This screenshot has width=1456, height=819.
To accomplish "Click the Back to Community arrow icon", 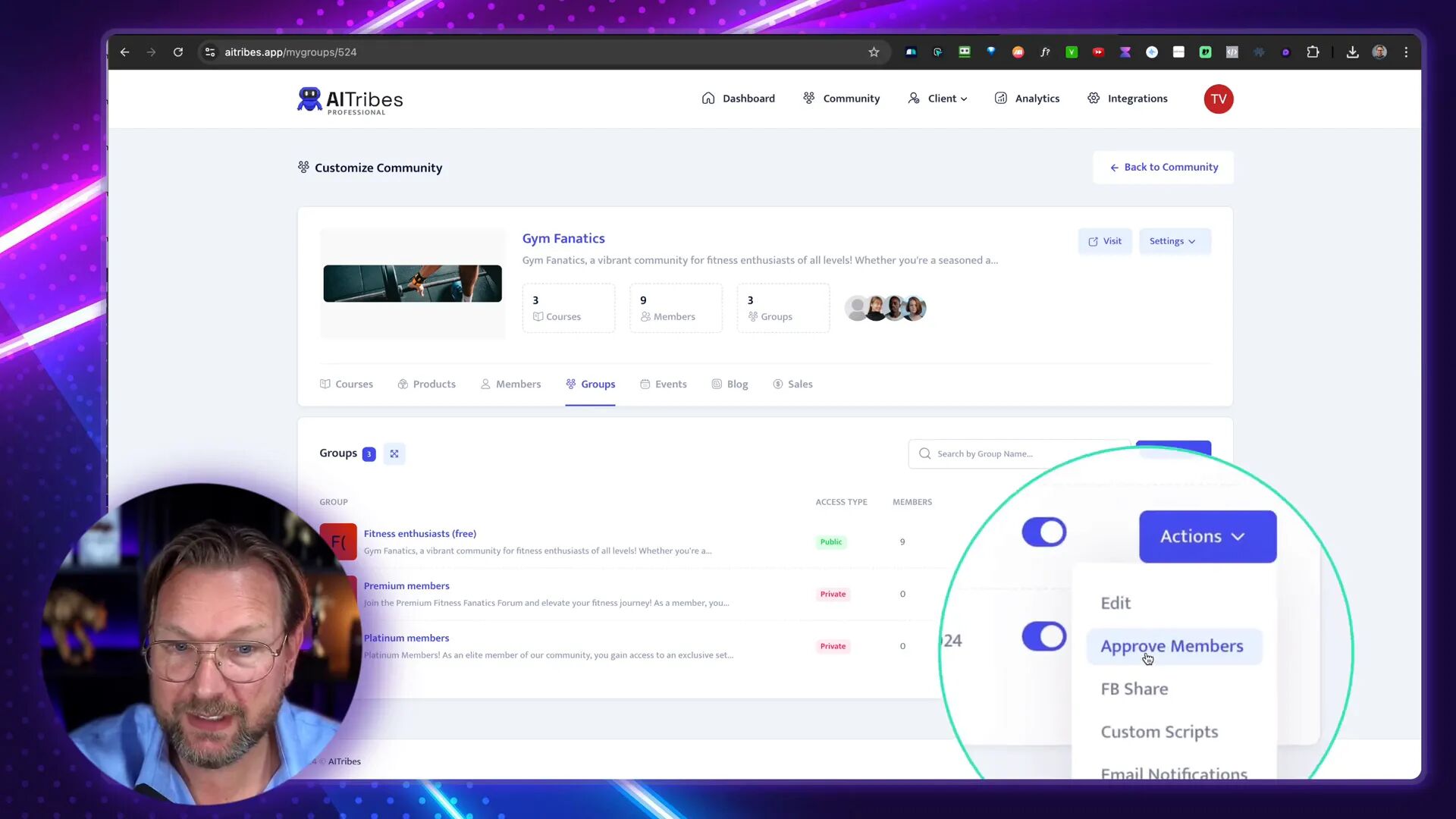I will coord(1115,168).
